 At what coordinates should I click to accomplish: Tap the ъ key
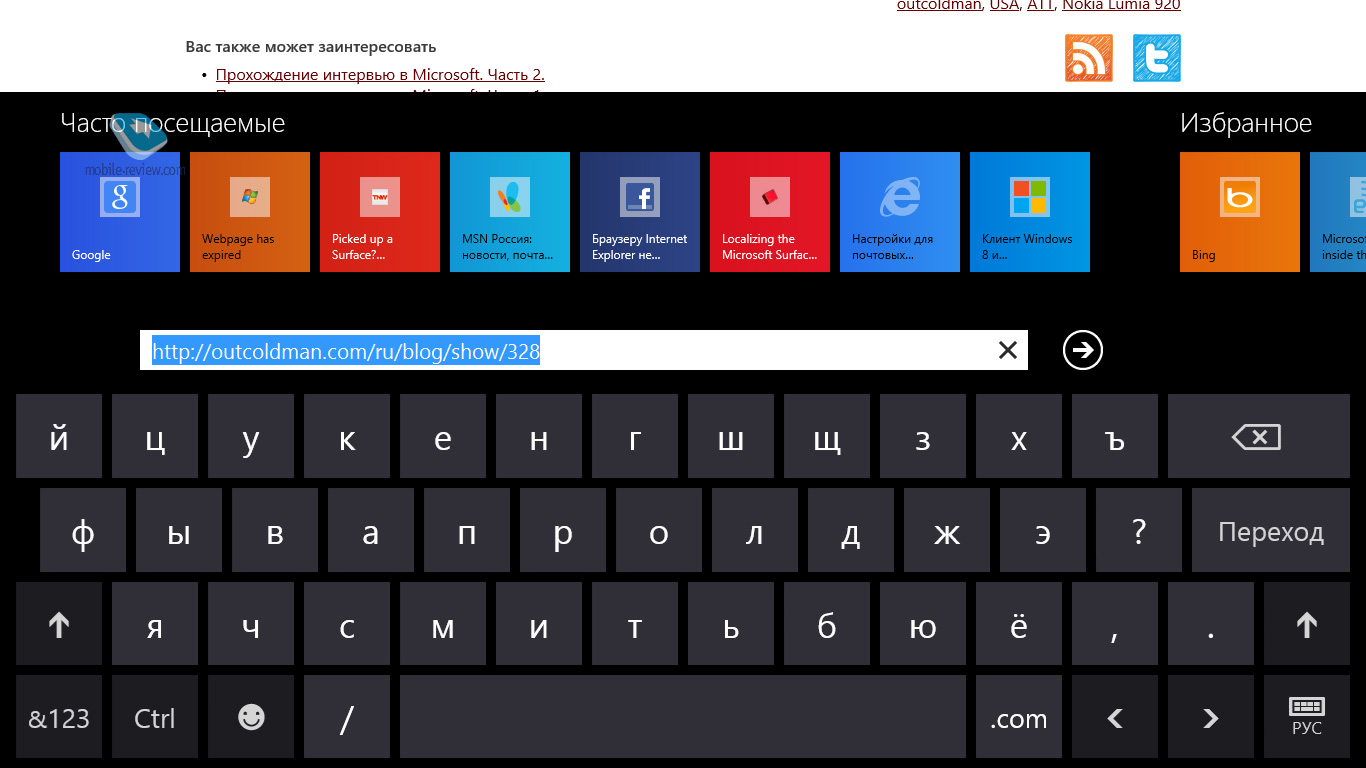tap(1115, 436)
